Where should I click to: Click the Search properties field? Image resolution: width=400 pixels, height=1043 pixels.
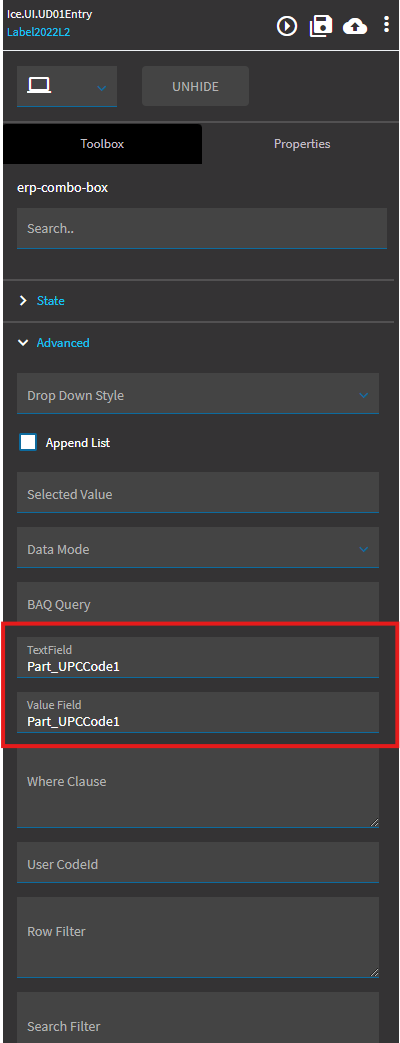click(x=202, y=228)
